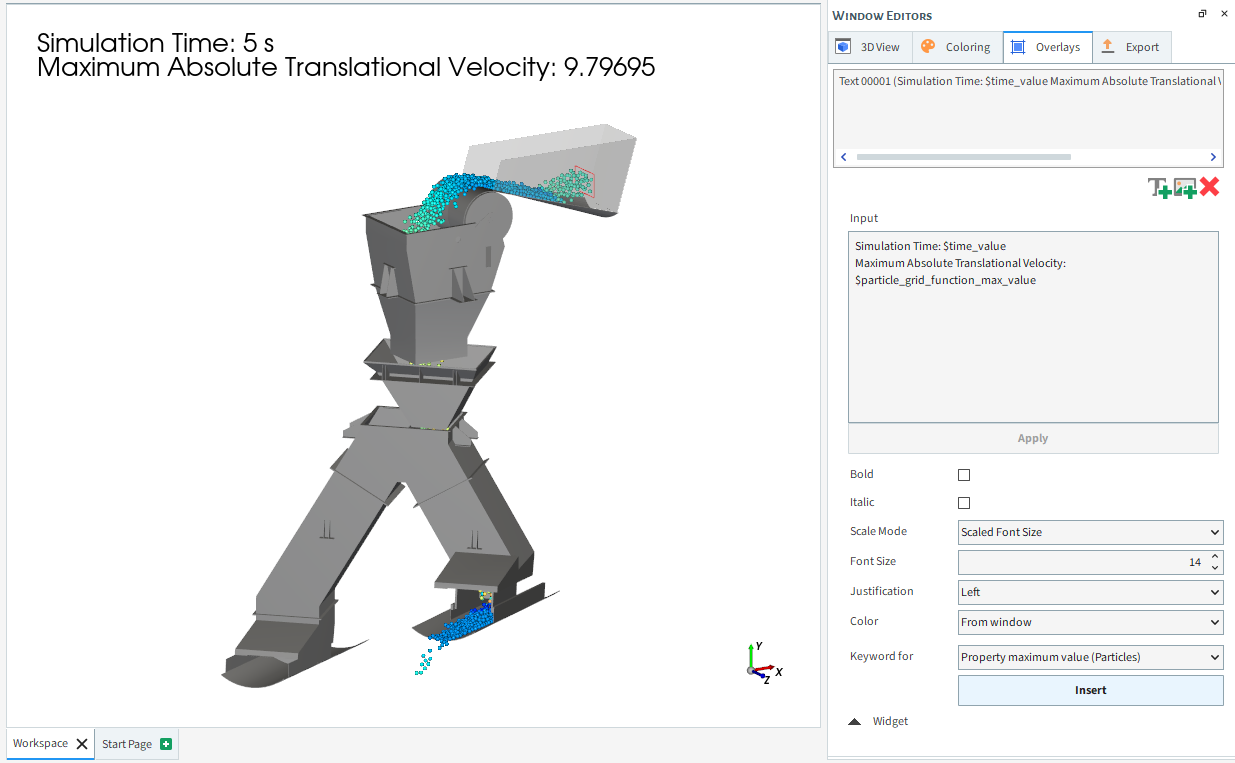Switch to the Export tab

[1130, 47]
